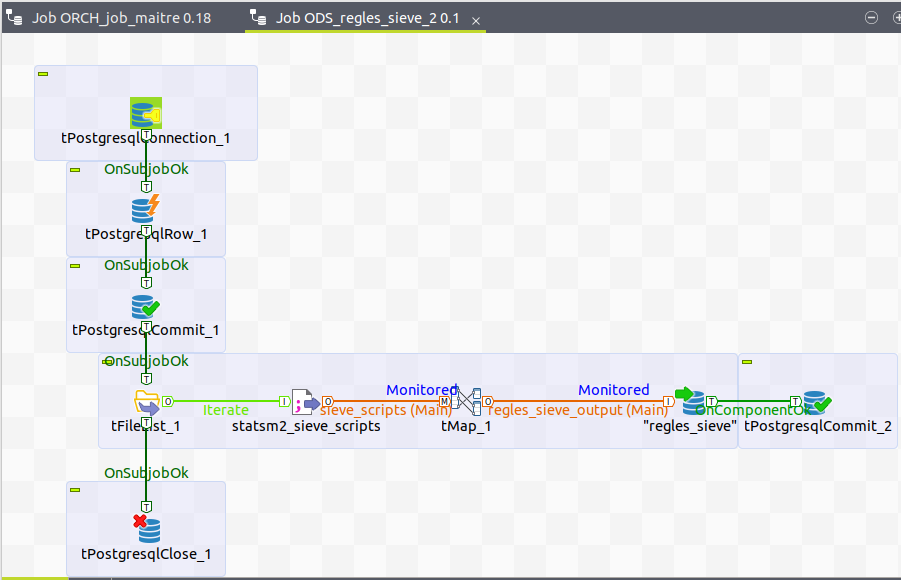Screen dimensions: 901x580
Task: Collapse the tFileList_1 subjob
Action: (x=107, y=362)
